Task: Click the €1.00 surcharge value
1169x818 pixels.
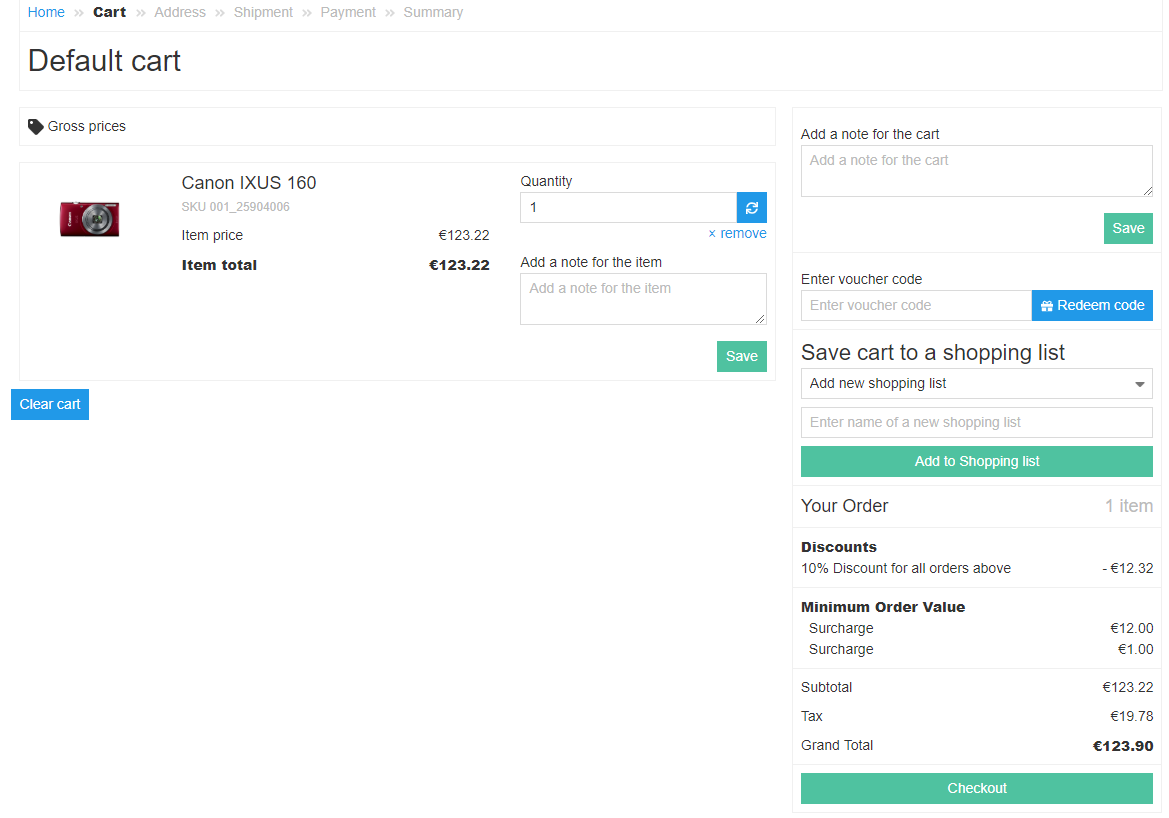Action: pyautogui.click(x=1135, y=649)
